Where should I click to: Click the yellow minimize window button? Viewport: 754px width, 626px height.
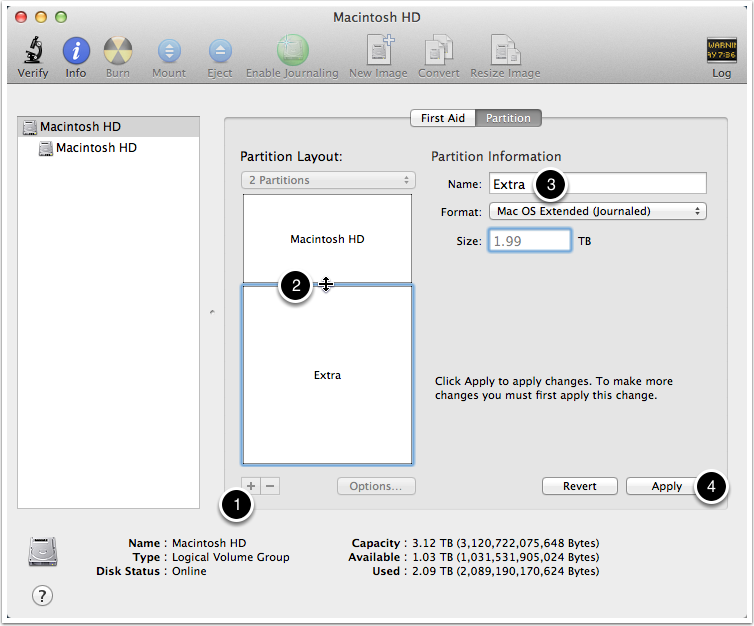[x=41, y=17]
